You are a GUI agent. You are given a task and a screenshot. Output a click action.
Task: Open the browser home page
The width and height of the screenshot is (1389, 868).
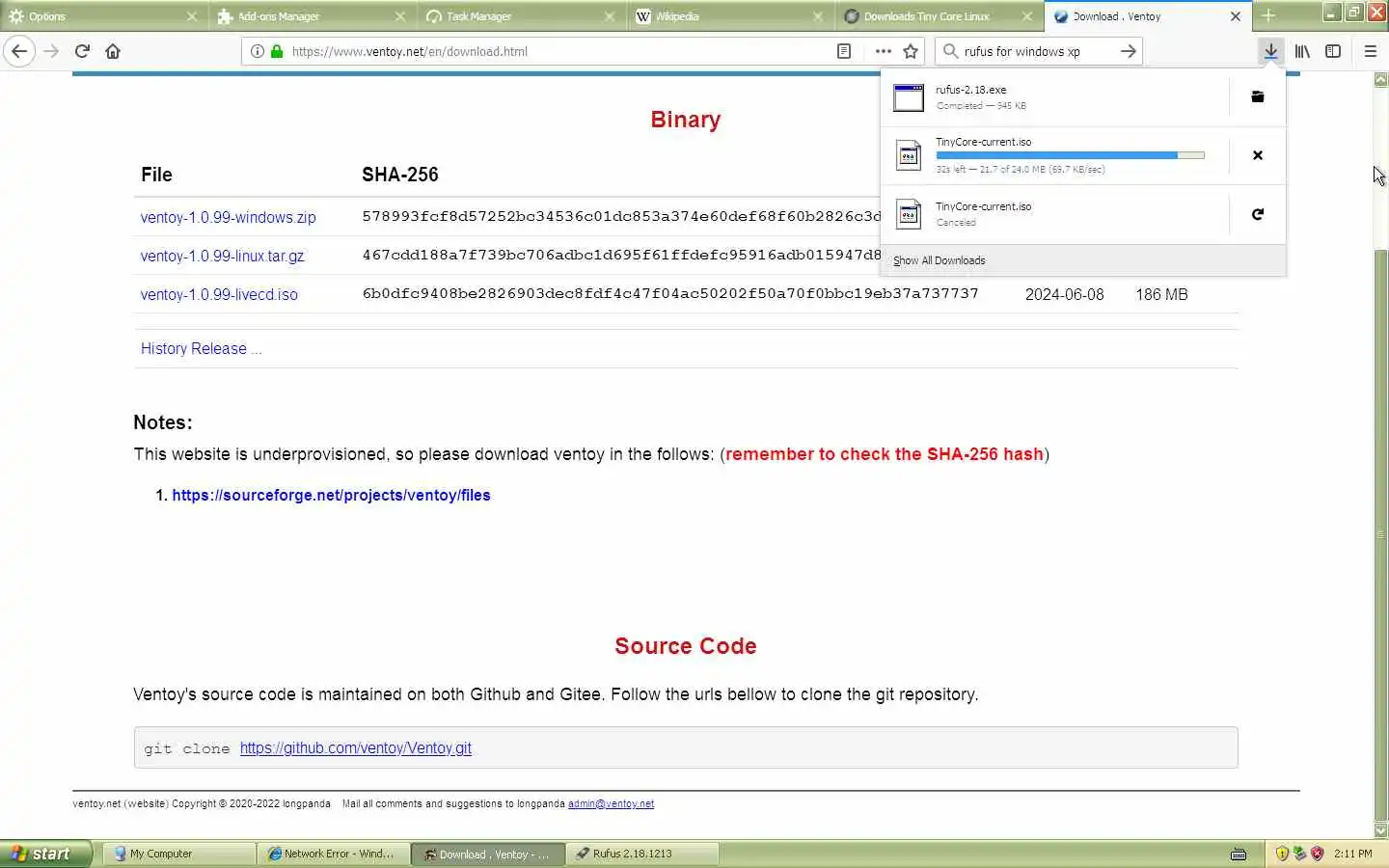[x=113, y=51]
